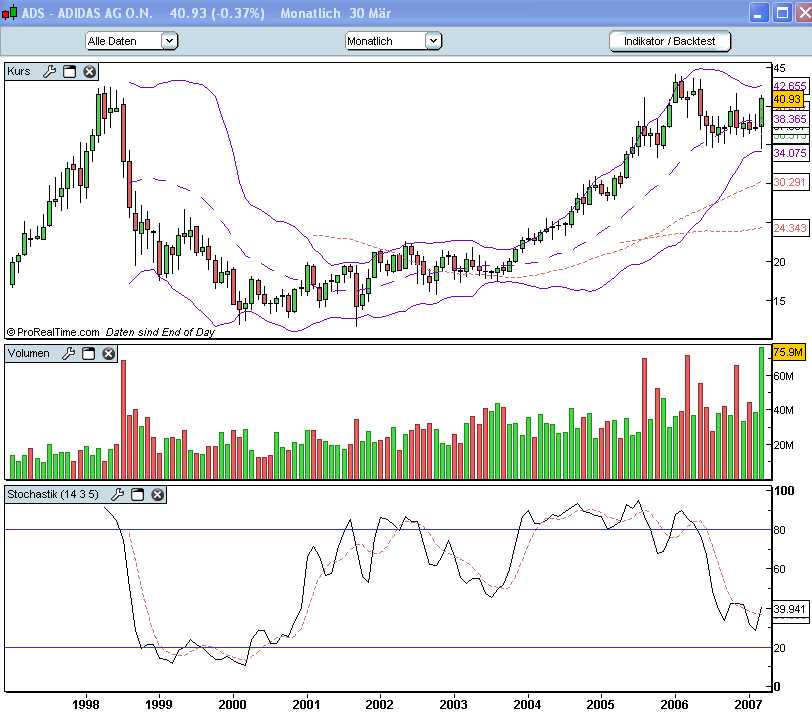Click the Indikator / Backtest button
This screenshot has height=712, width=812.
tap(670, 41)
